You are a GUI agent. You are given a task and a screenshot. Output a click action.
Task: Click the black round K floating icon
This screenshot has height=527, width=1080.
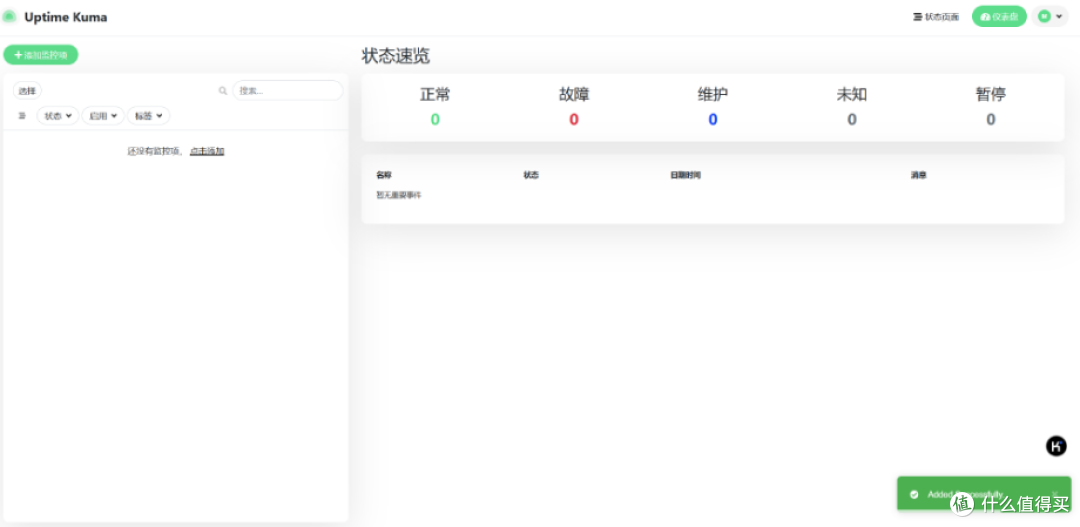pyautogui.click(x=1056, y=446)
